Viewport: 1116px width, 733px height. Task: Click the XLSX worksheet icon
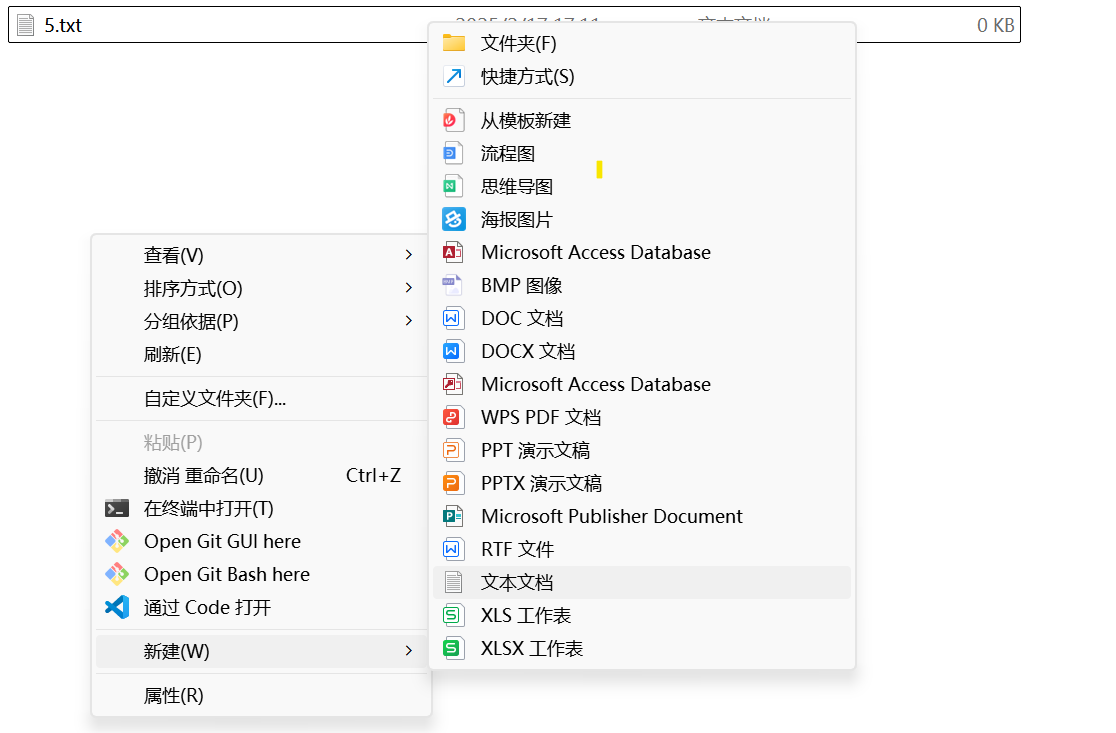[x=454, y=649]
